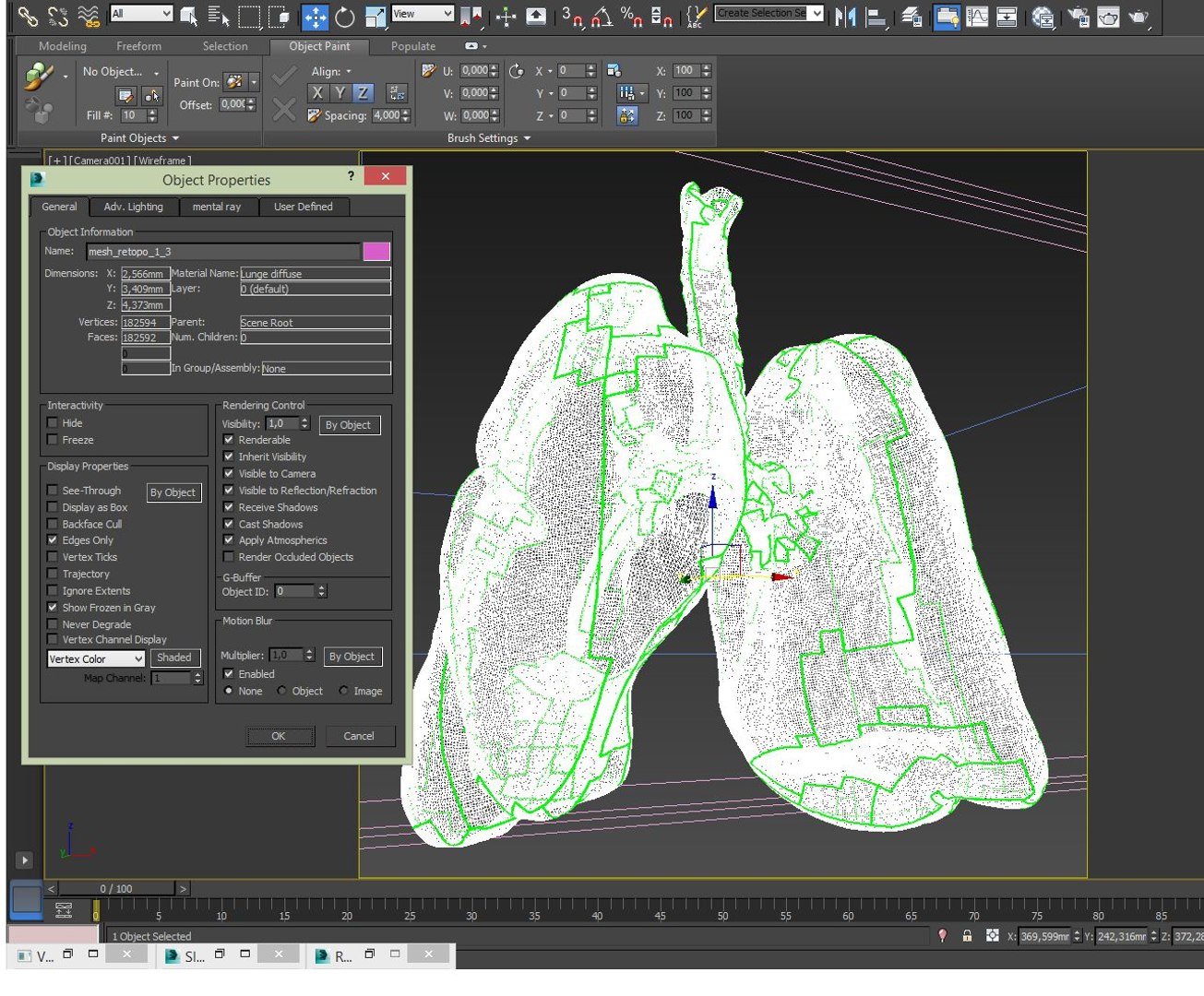
Task: Open Schematic View
Action: point(1007,16)
